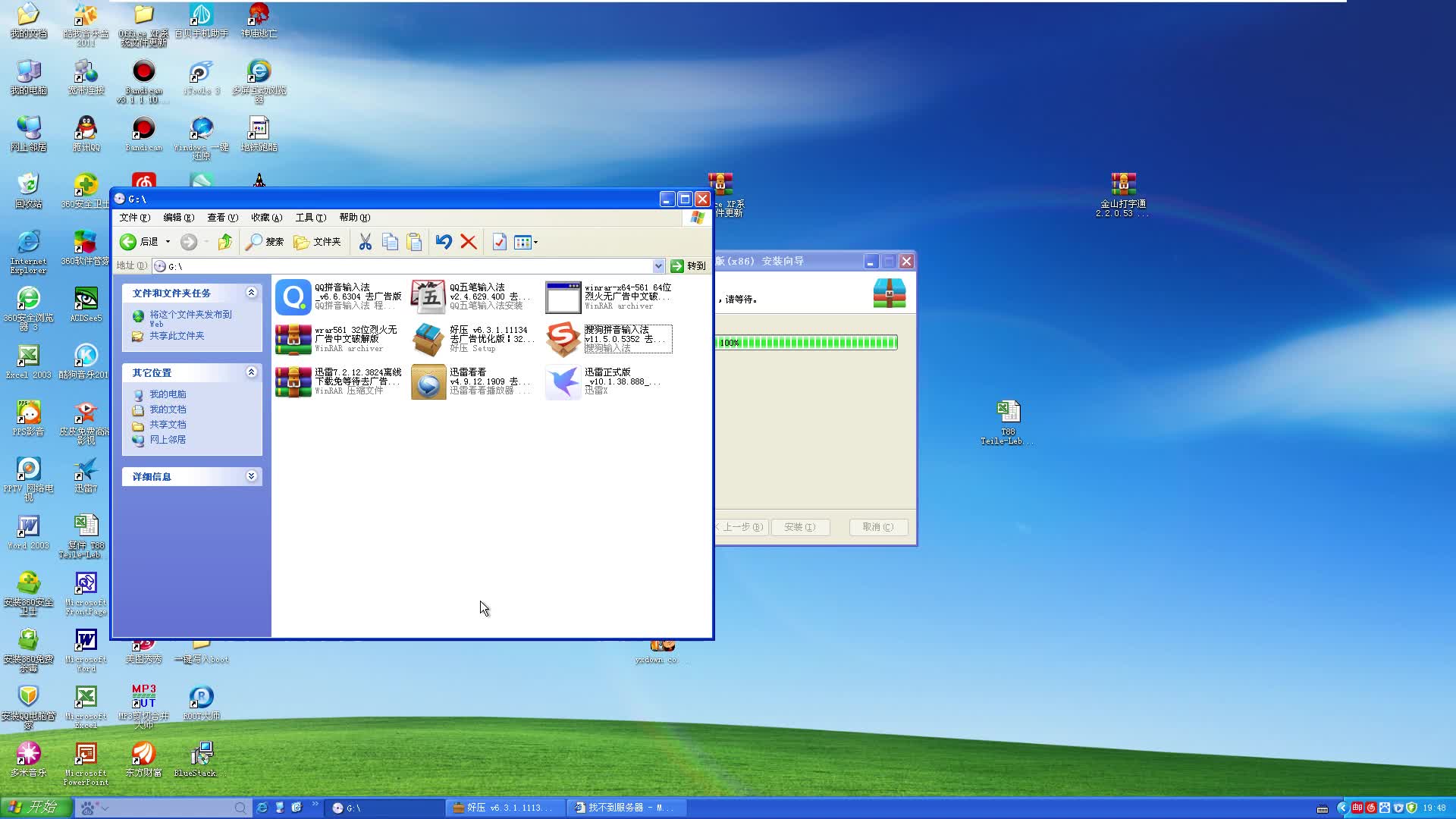This screenshot has height=819, width=1456.
Task: Collapse the 其它位置 panel section
Action: click(251, 372)
